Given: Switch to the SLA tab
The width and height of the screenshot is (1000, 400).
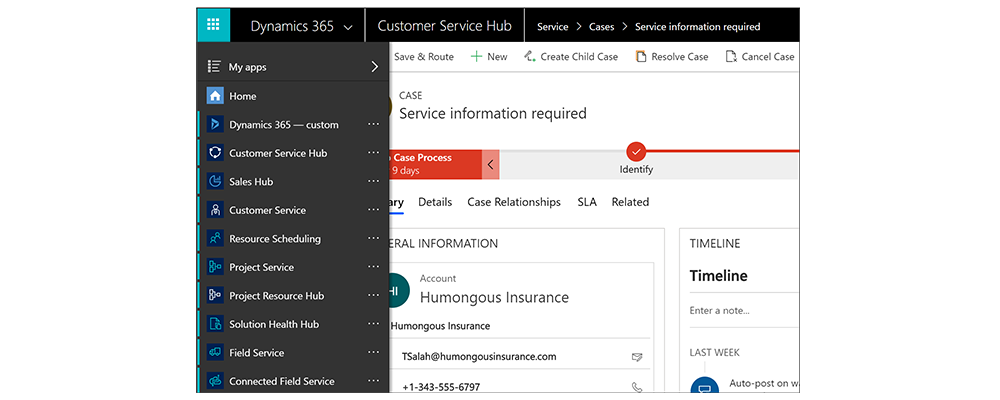Looking at the screenshot, I should pyautogui.click(x=587, y=202).
